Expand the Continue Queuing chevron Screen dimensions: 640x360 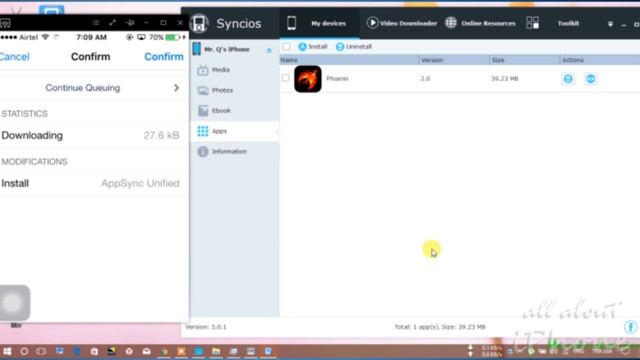tap(176, 88)
